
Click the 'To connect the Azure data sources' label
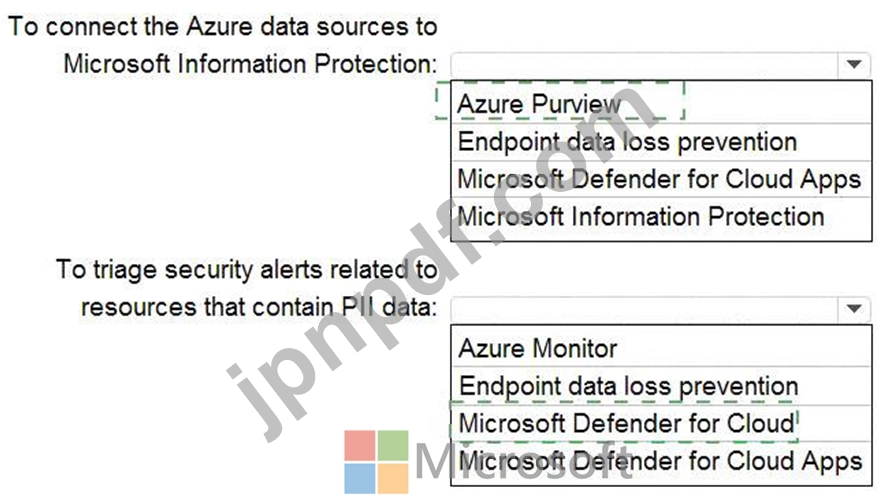tap(222, 27)
